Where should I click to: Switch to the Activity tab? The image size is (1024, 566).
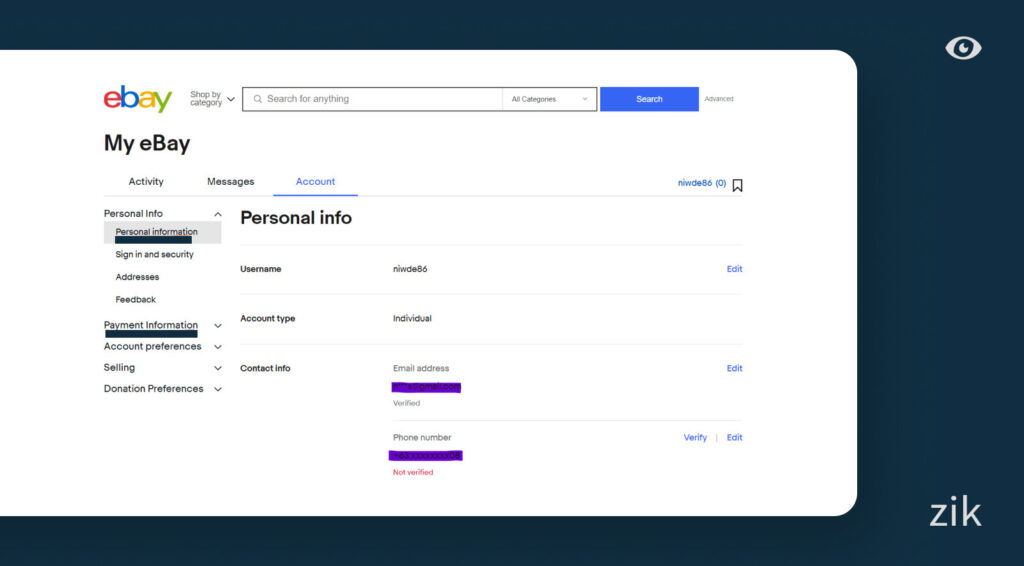coord(146,182)
